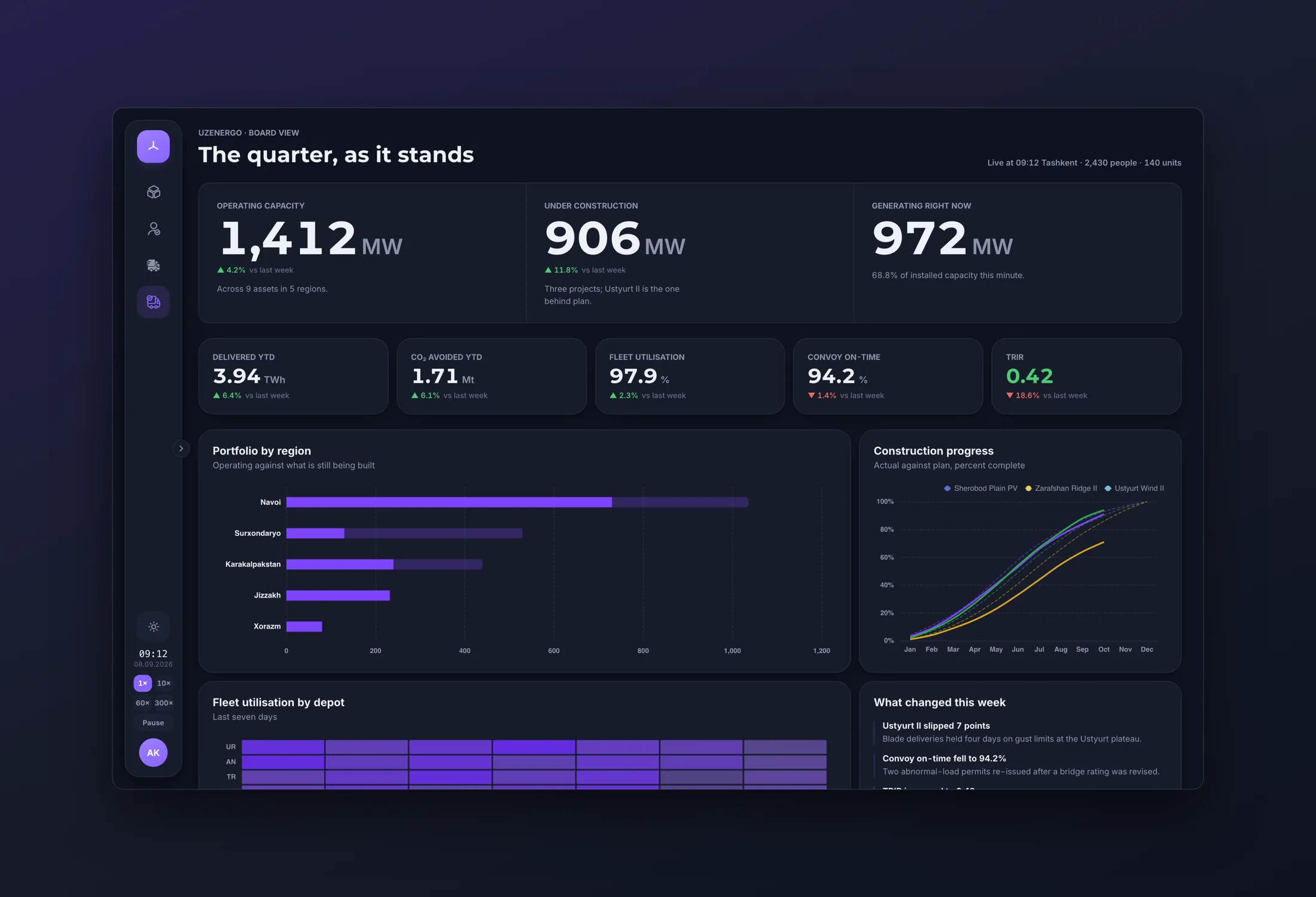This screenshot has width=1316, height=897.
Task: Click the AN depot row label
Action: click(x=231, y=762)
